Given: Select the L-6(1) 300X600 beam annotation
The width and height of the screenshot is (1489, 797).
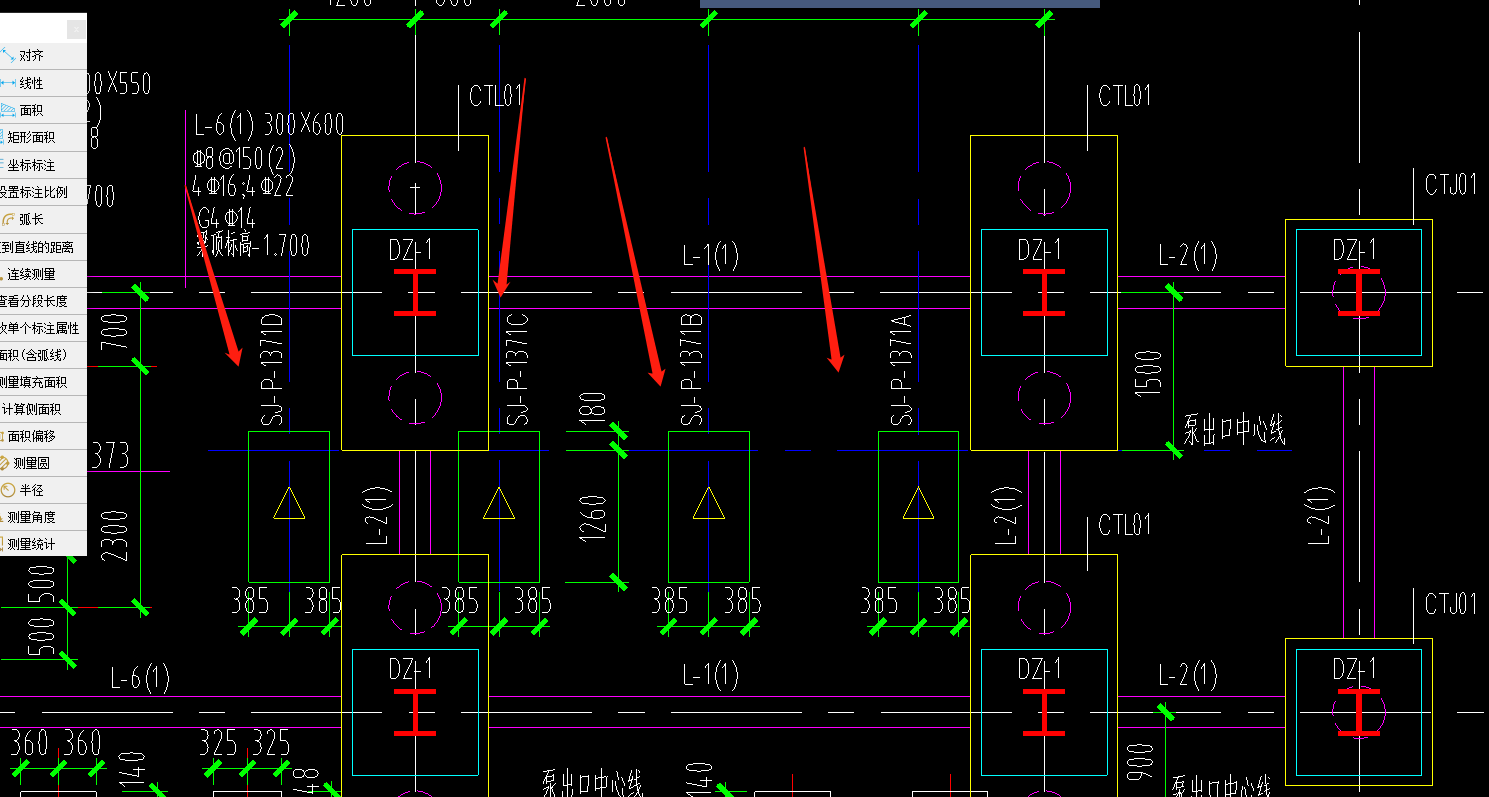Looking at the screenshot, I should tap(269, 125).
